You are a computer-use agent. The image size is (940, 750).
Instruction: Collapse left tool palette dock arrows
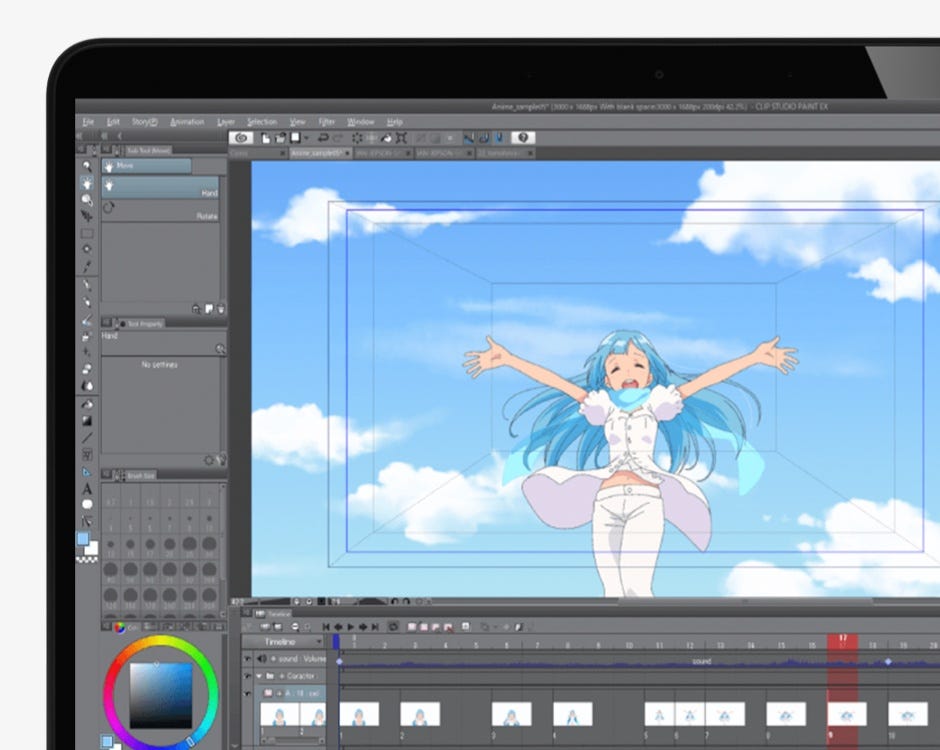[80, 137]
